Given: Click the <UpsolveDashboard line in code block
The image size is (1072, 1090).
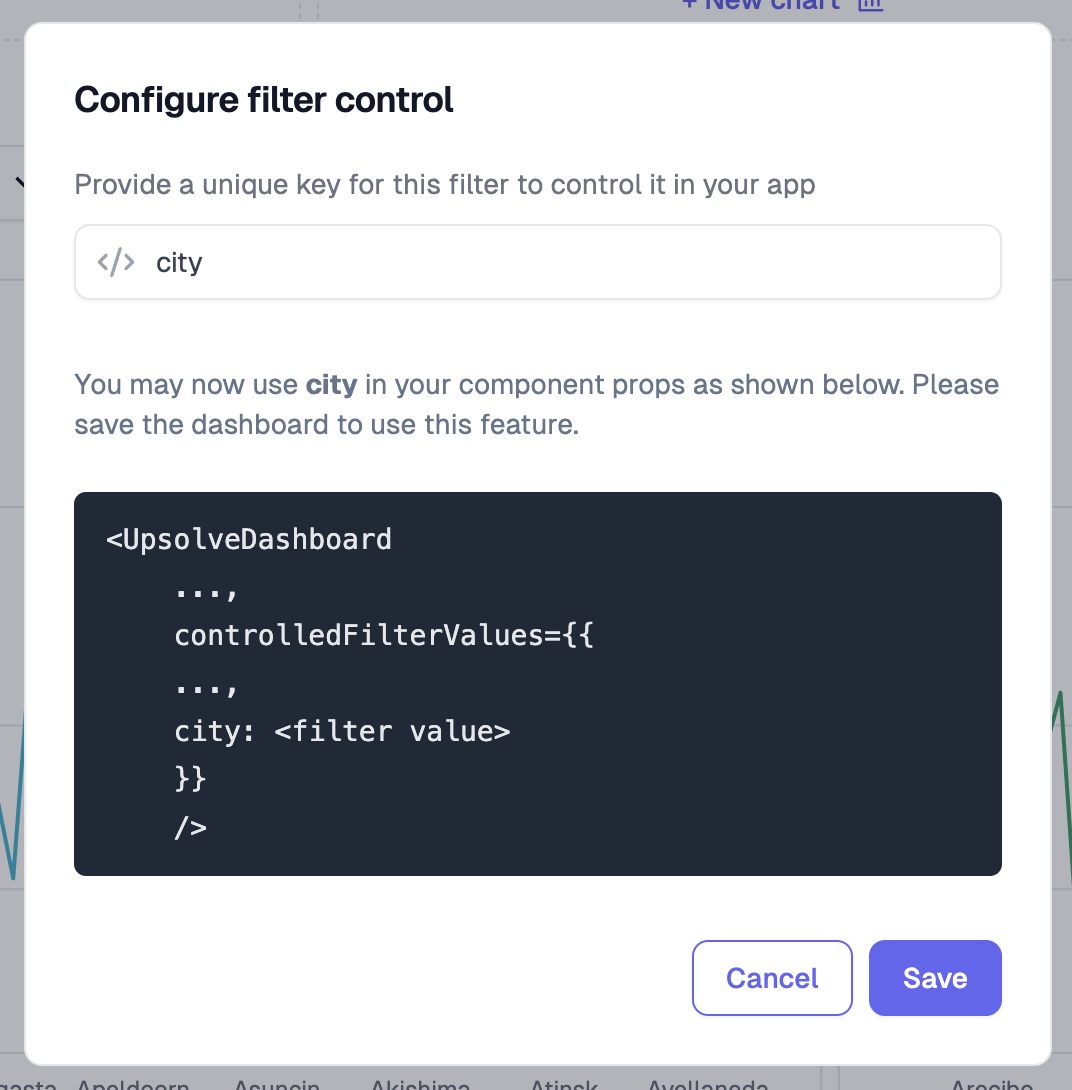Looking at the screenshot, I should [x=249, y=539].
